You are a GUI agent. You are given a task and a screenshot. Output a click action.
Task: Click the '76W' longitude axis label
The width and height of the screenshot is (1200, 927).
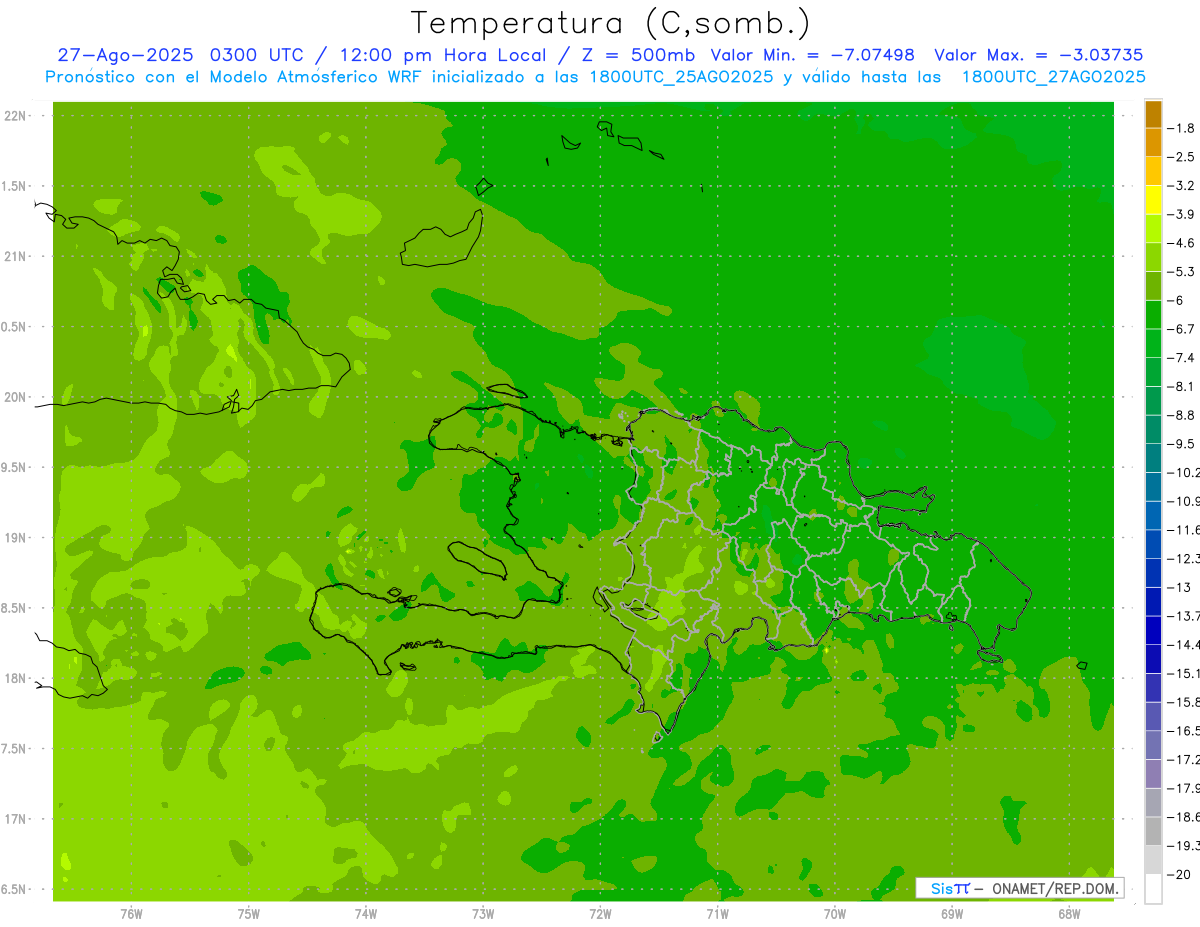point(131,914)
